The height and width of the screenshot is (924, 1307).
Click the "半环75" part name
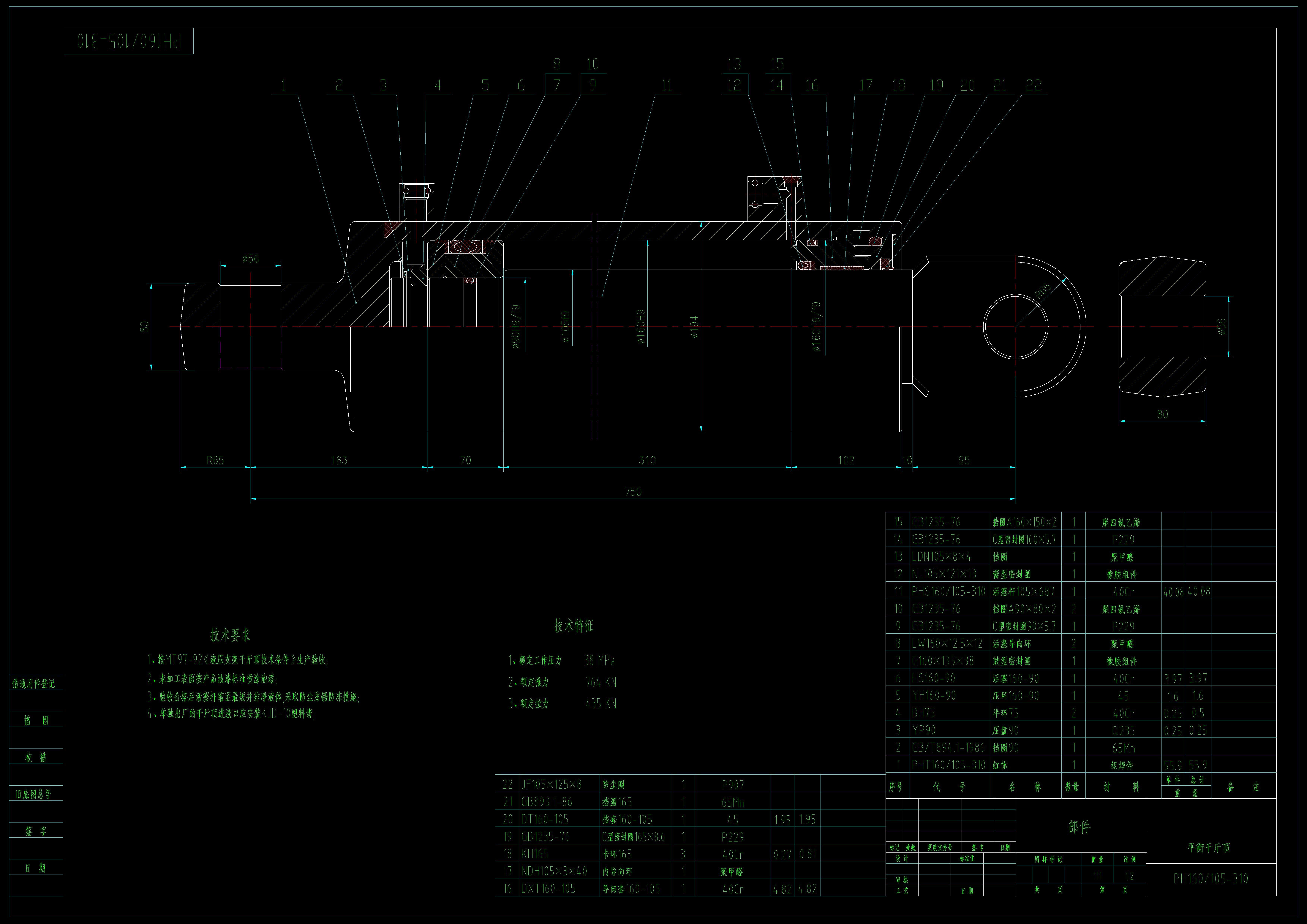[1006, 713]
